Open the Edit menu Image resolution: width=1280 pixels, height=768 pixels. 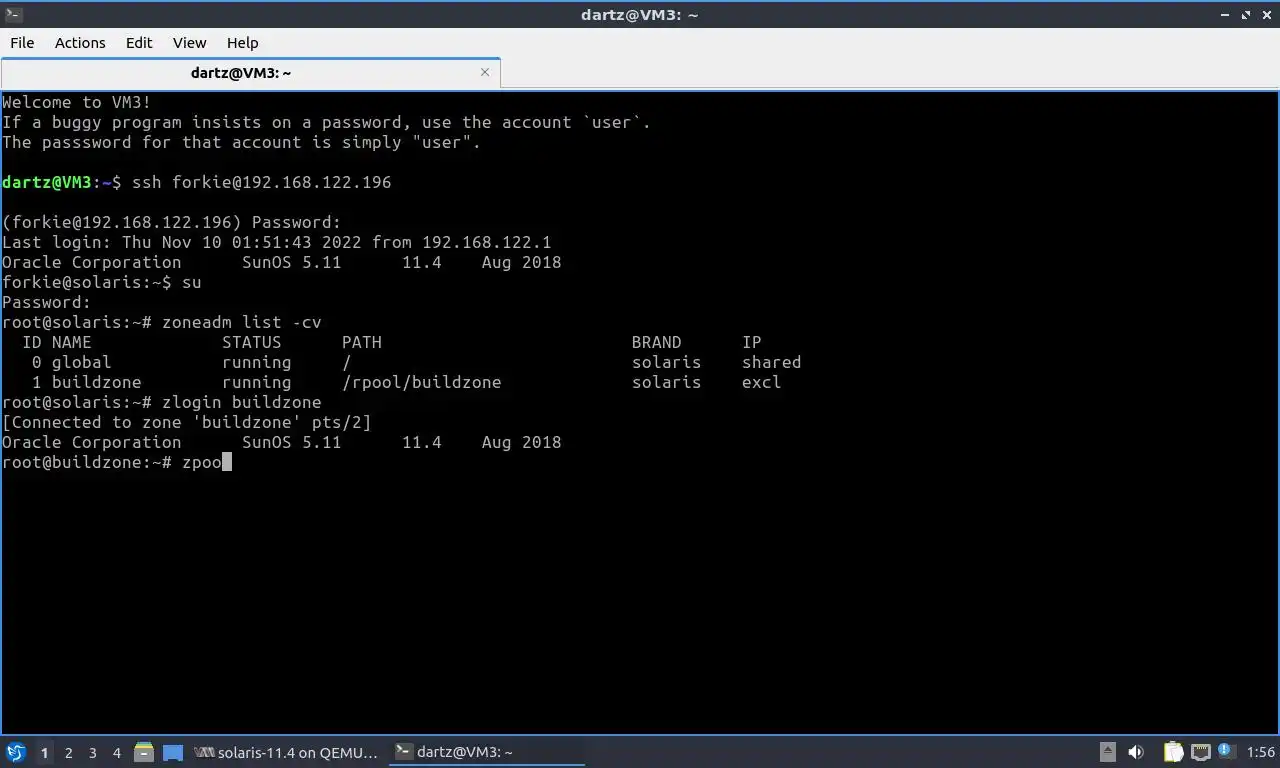[139, 42]
